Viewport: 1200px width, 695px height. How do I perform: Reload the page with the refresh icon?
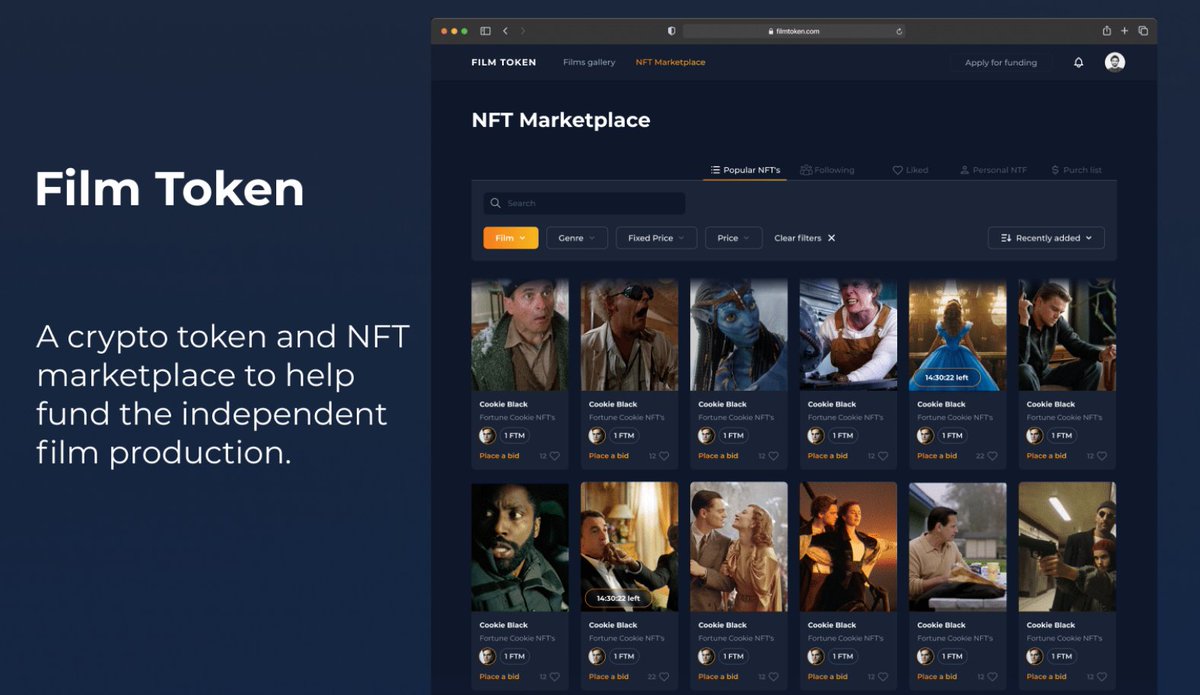[x=899, y=31]
